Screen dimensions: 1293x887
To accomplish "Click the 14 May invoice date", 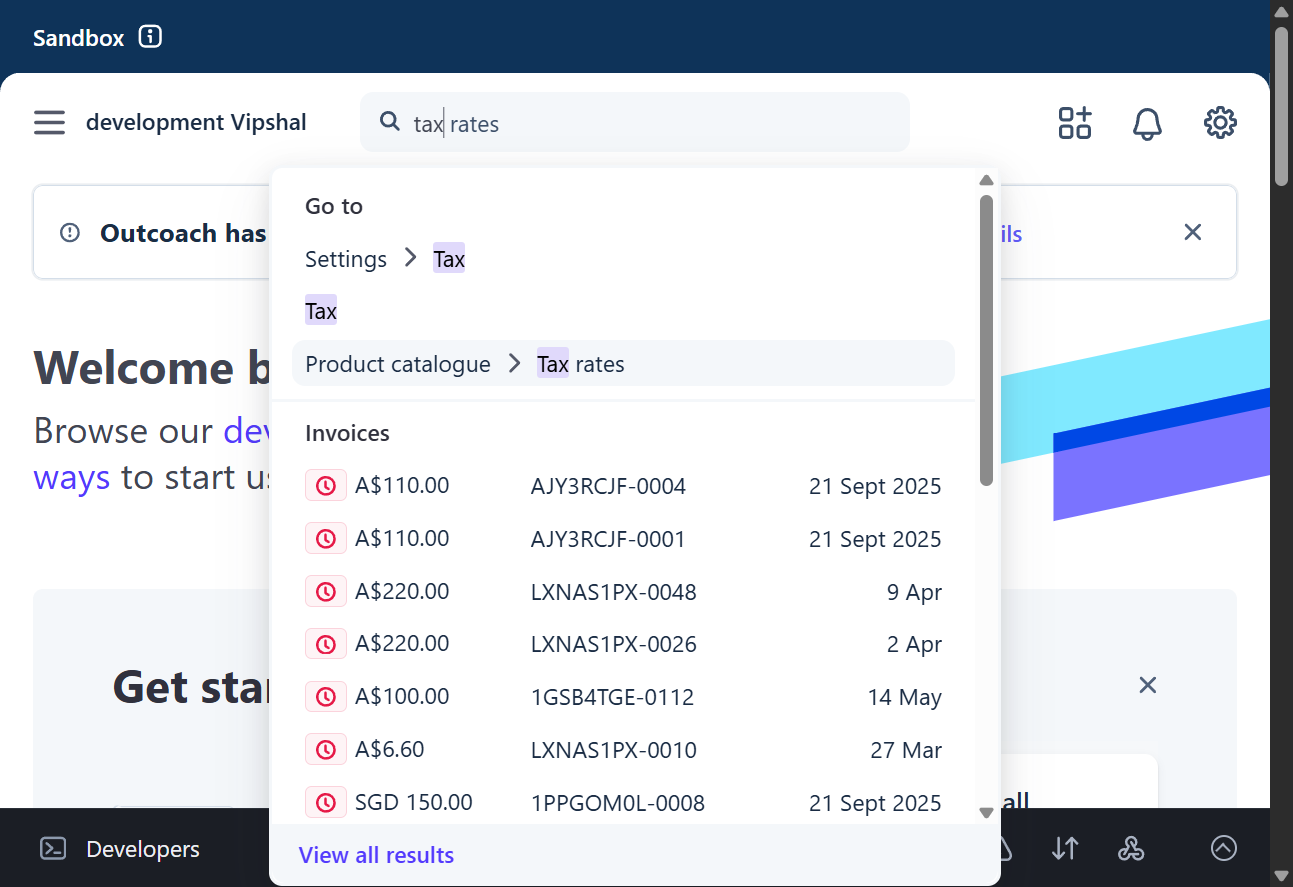I will (904, 697).
